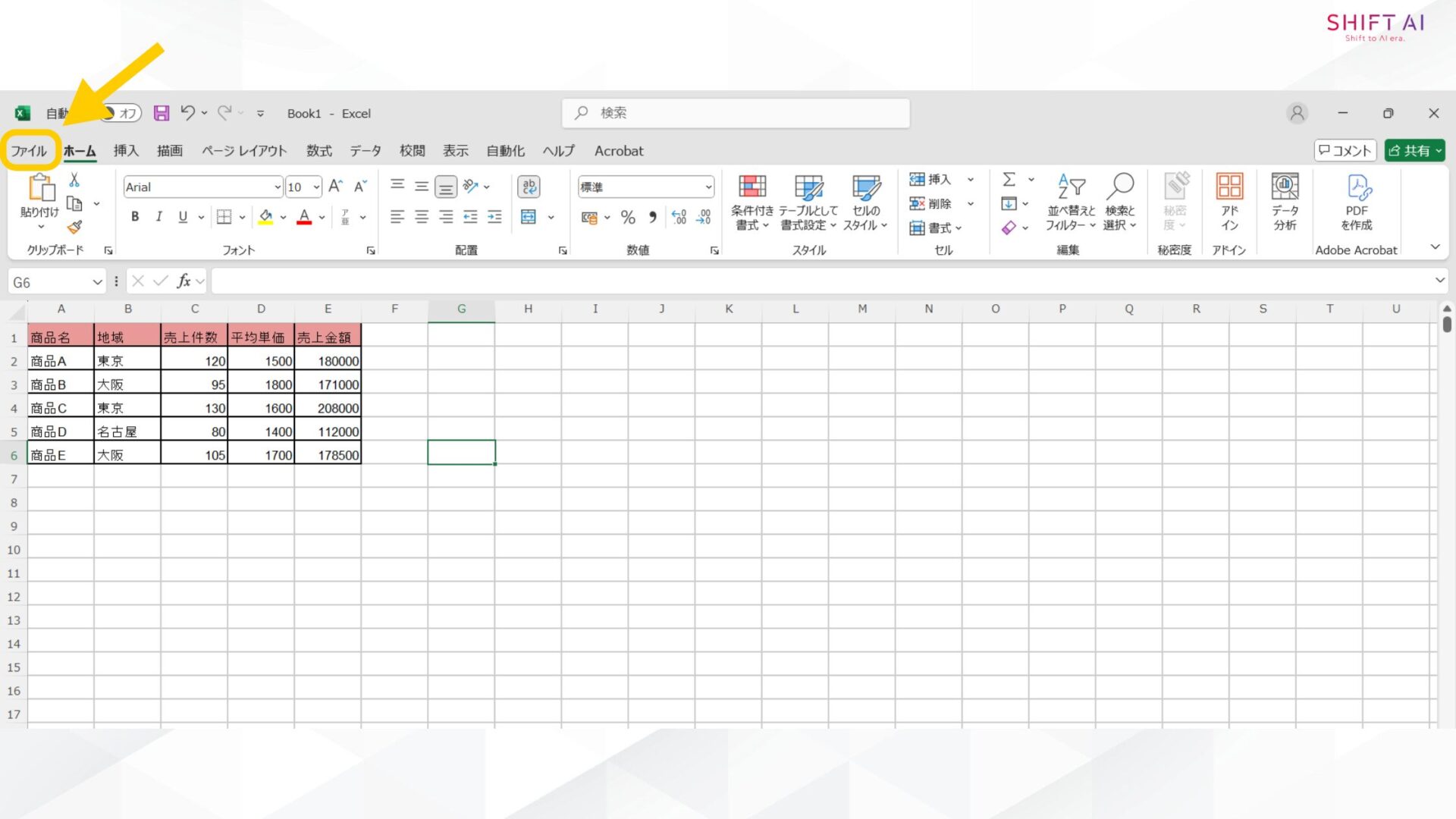
Task: Open the ファイル menu
Action: click(29, 150)
